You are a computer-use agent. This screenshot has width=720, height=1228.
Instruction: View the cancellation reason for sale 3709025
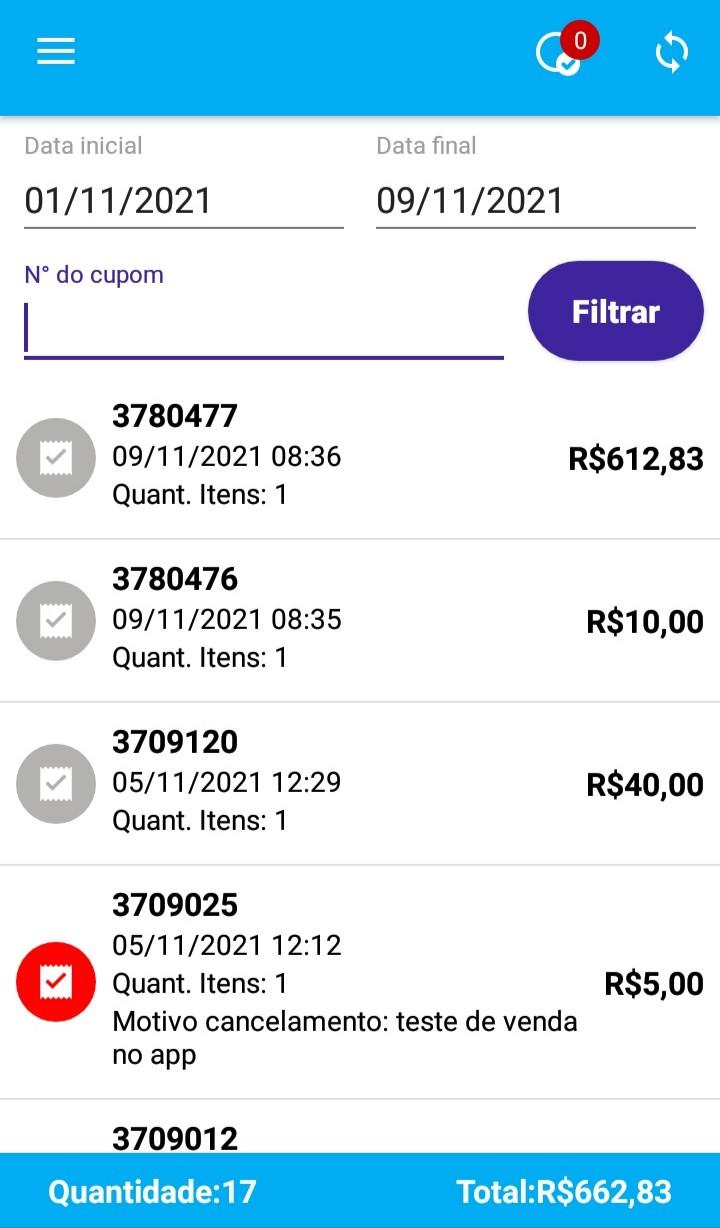point(345,1037)
